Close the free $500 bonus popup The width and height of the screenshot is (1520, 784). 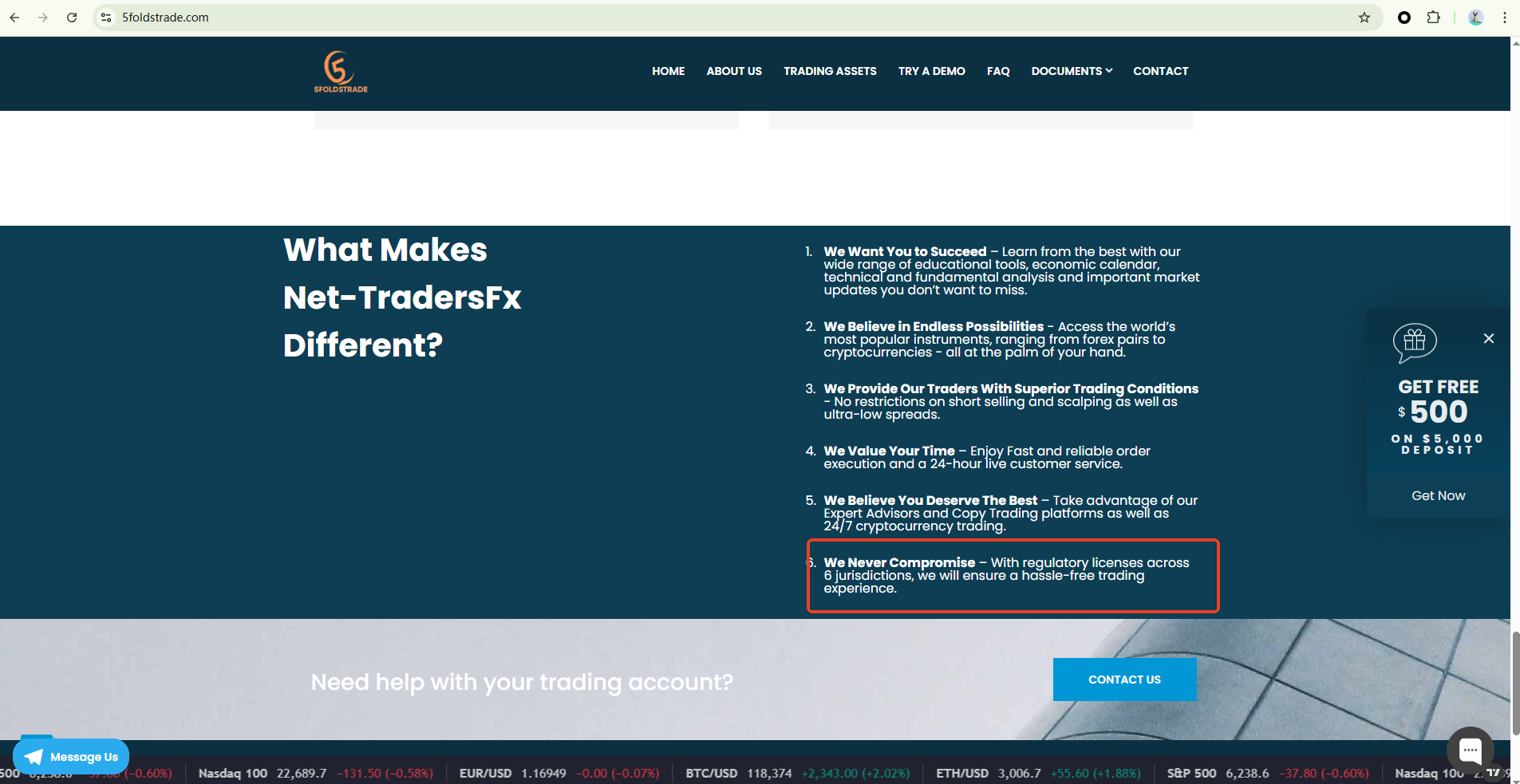[x=1489, y=338]
